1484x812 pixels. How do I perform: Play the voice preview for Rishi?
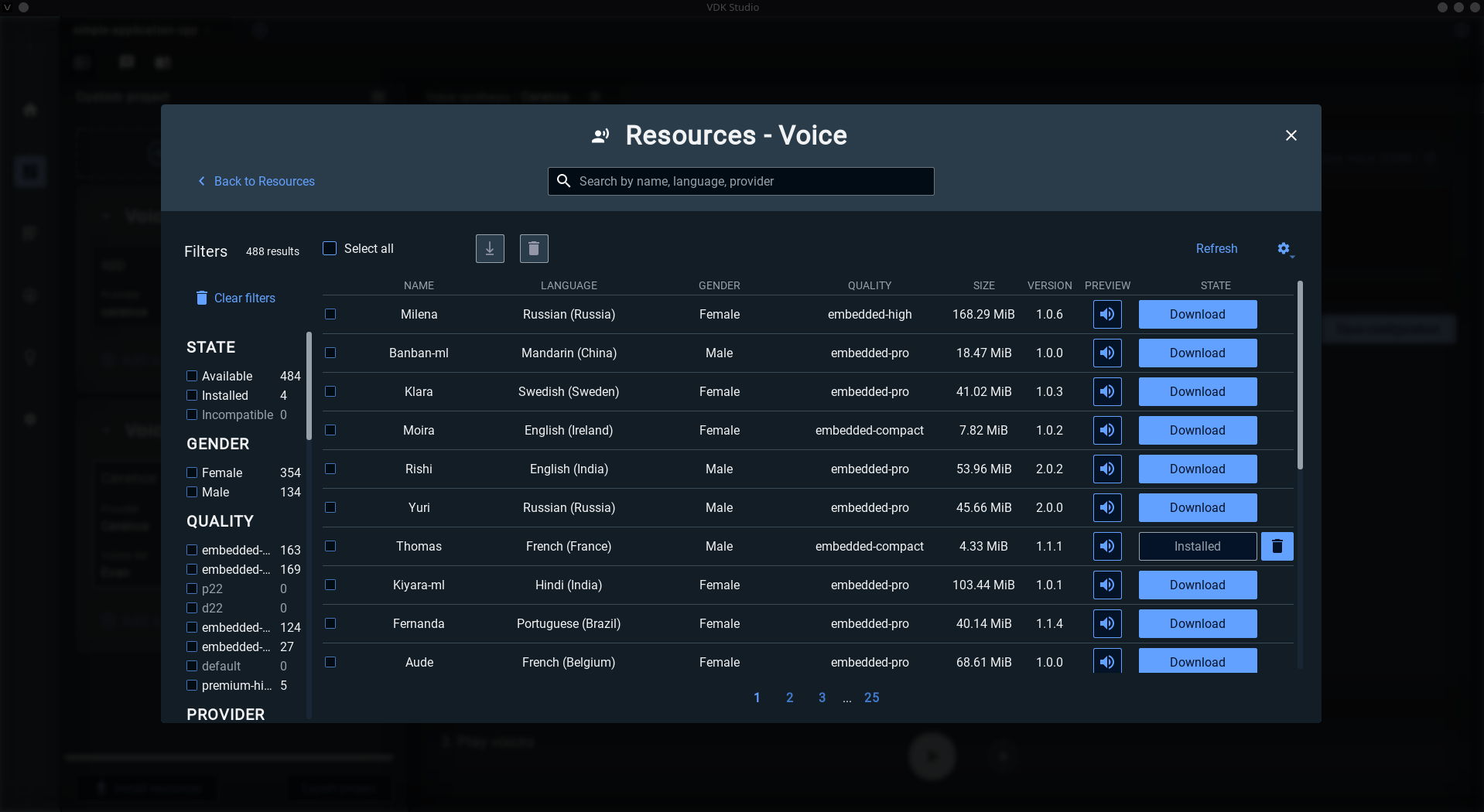pos(1107,469)
